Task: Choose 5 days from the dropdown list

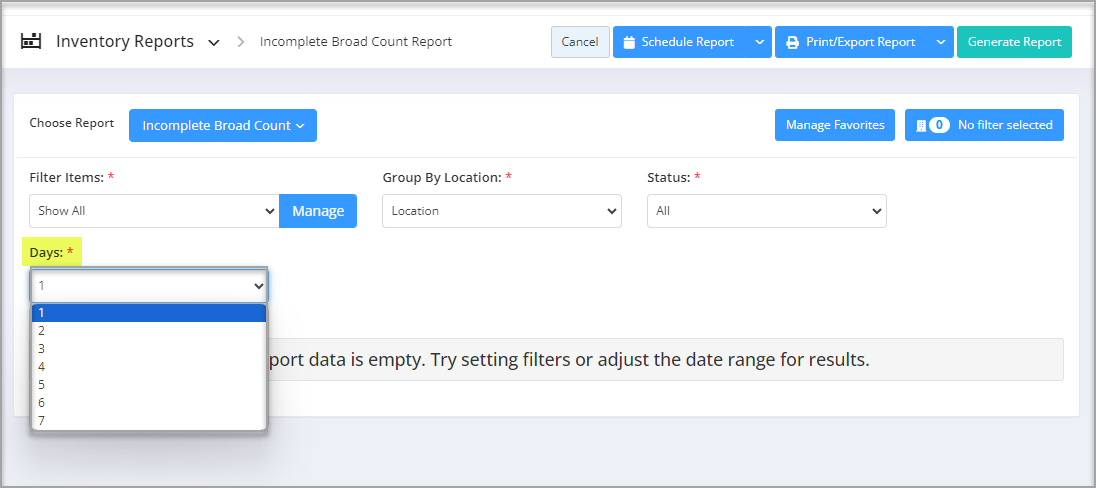Action: coord(149,385)
